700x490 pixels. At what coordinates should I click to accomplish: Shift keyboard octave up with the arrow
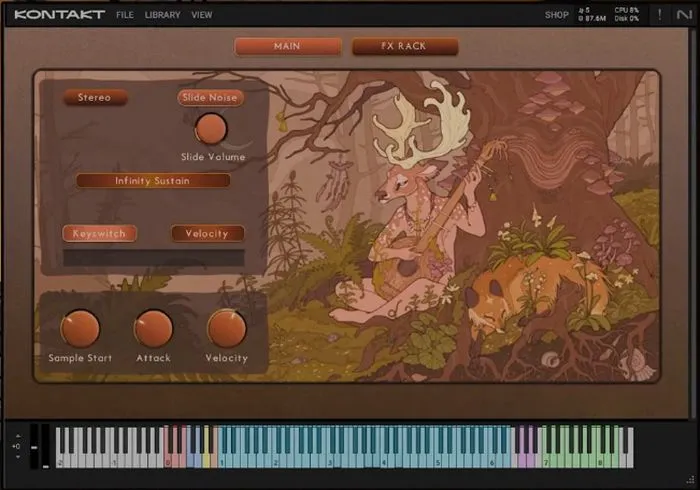pos(18,436)
